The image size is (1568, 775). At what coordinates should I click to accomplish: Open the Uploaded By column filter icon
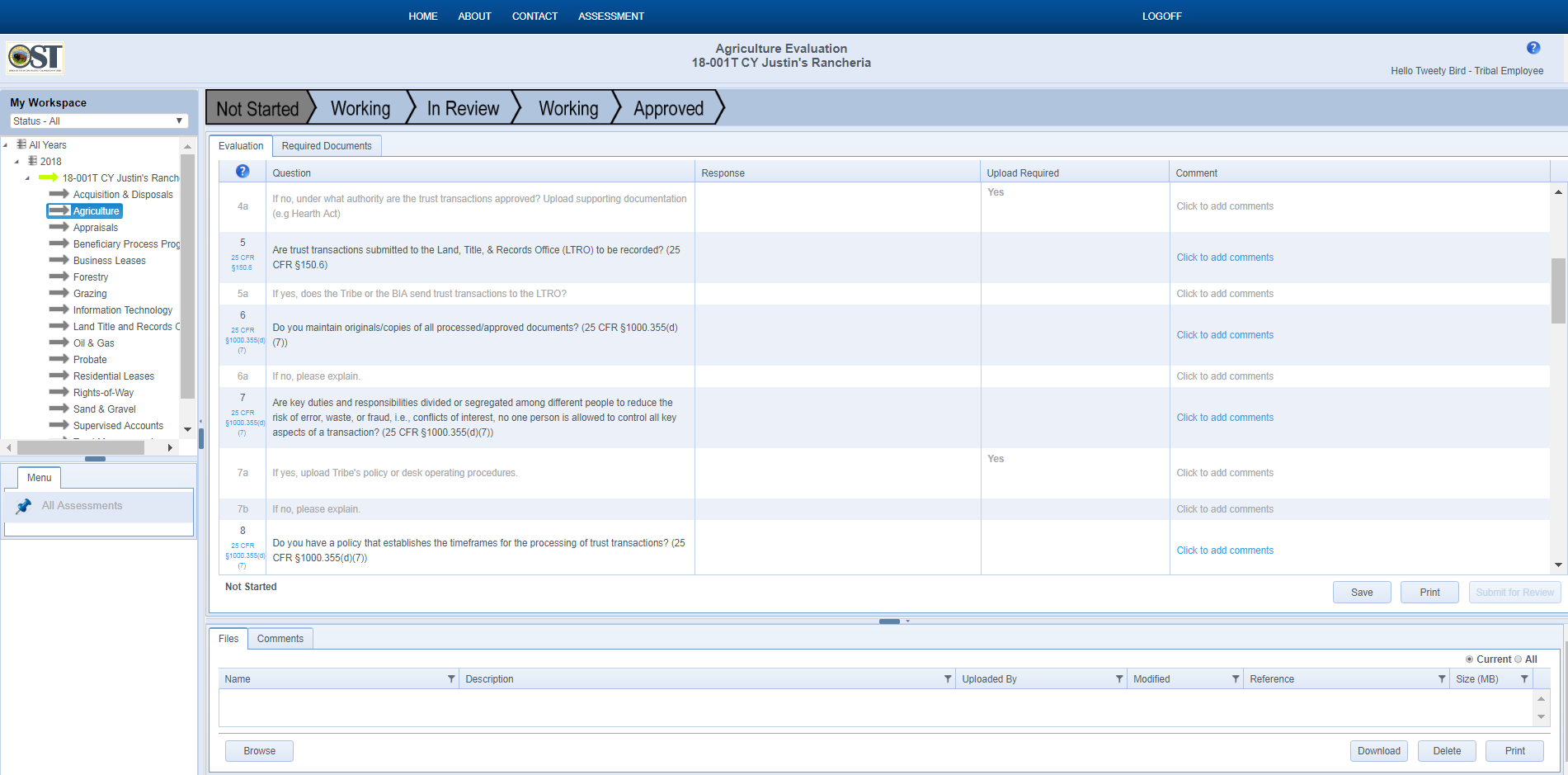[x=1119, y=679]
